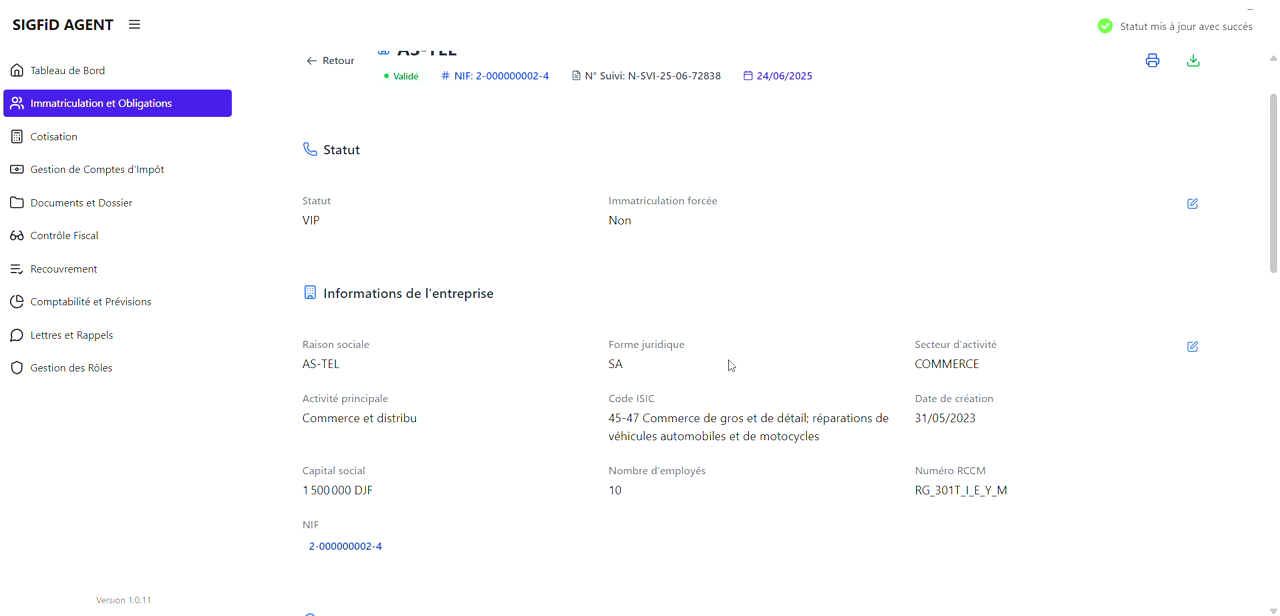The height and width of the screenshot is (616, 1280).
Task: Open Gestion de Comptes d'Impôt
Action: [x=97, y=170]
